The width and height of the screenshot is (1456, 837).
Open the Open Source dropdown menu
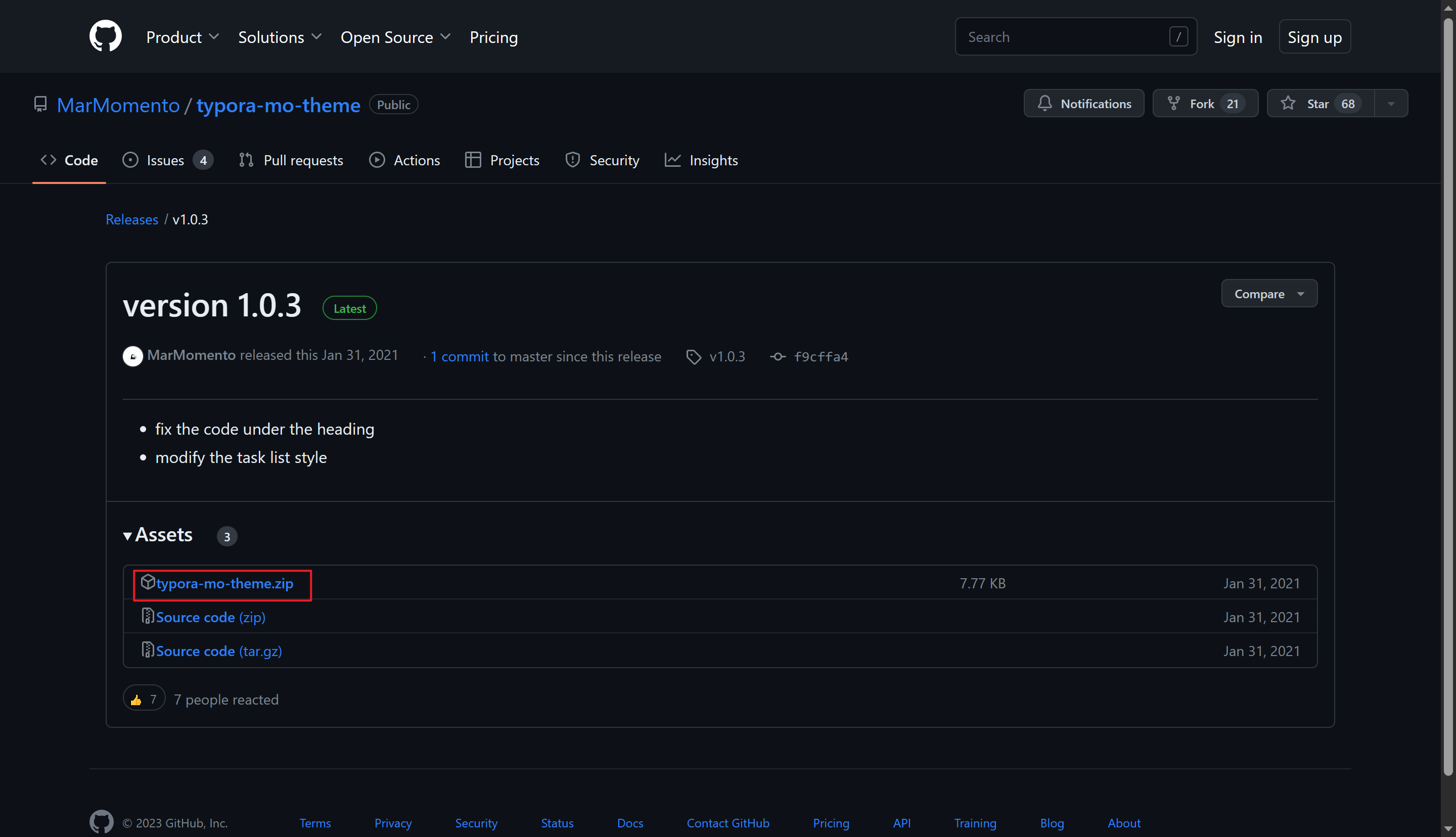395,37
